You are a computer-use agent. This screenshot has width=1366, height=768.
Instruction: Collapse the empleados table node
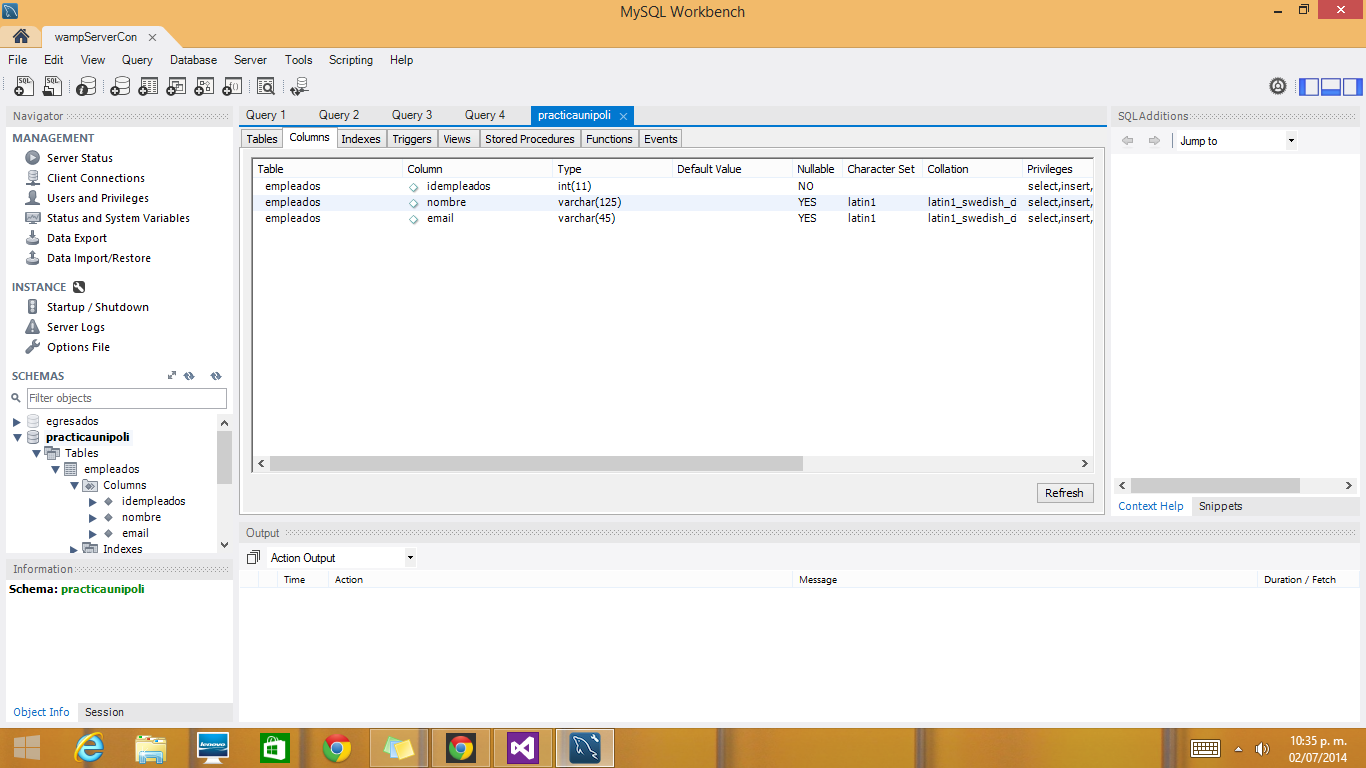(x=57, y=469)
